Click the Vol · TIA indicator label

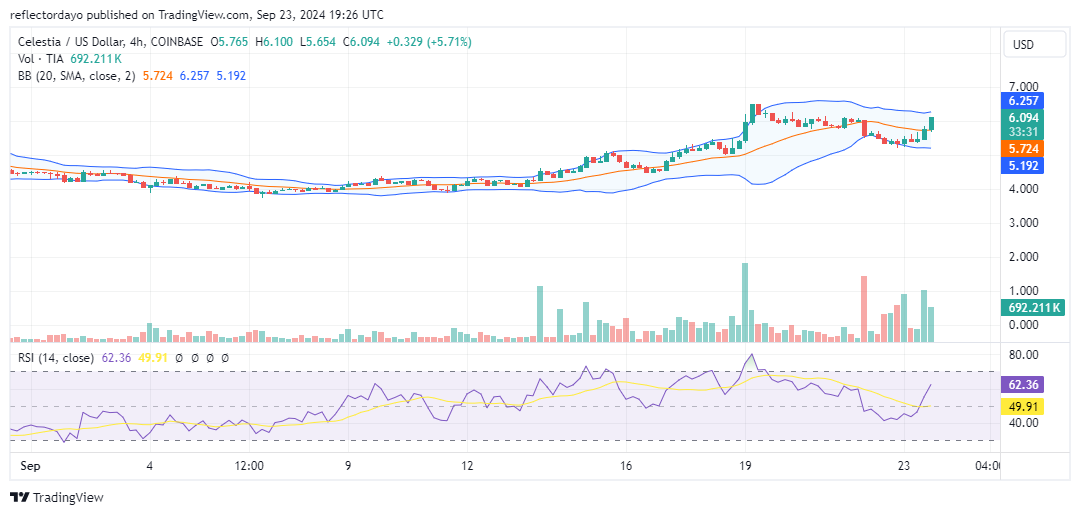point(41,59)
